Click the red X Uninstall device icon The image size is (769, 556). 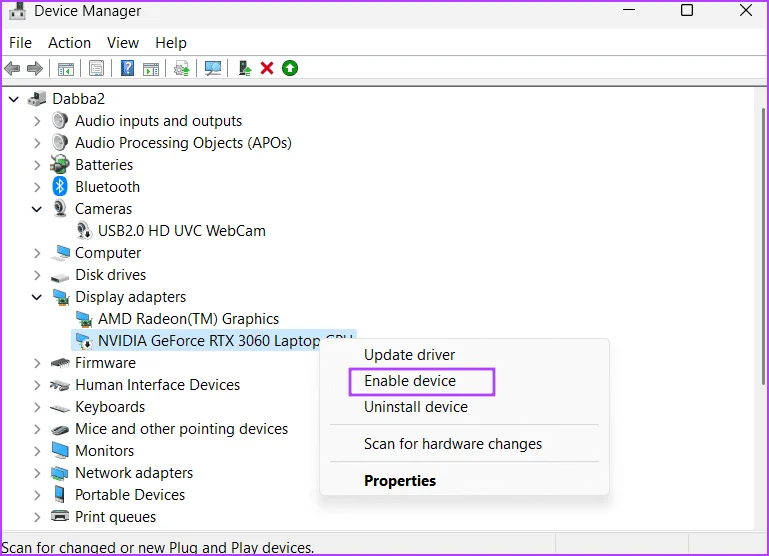[267, 68]
